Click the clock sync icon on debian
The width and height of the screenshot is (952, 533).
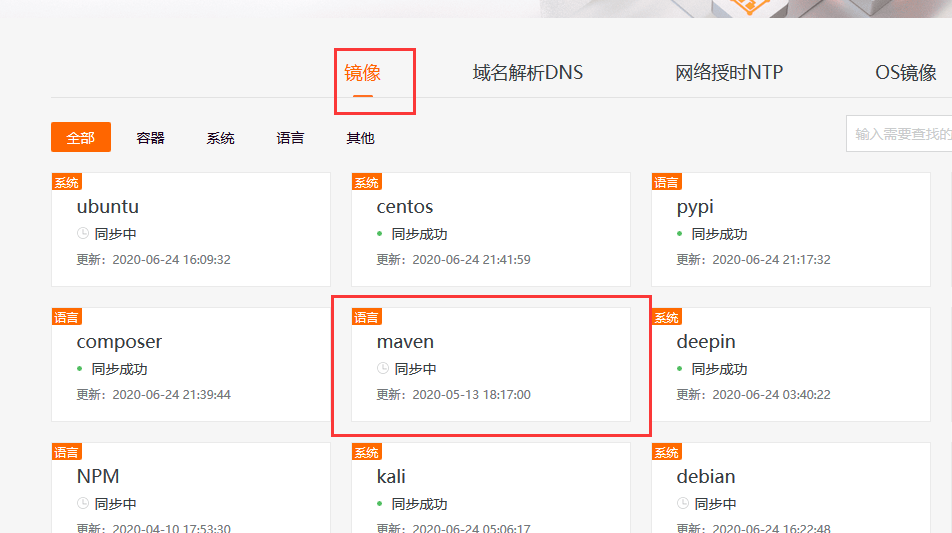pyautogui.click(x=683, y=503)
